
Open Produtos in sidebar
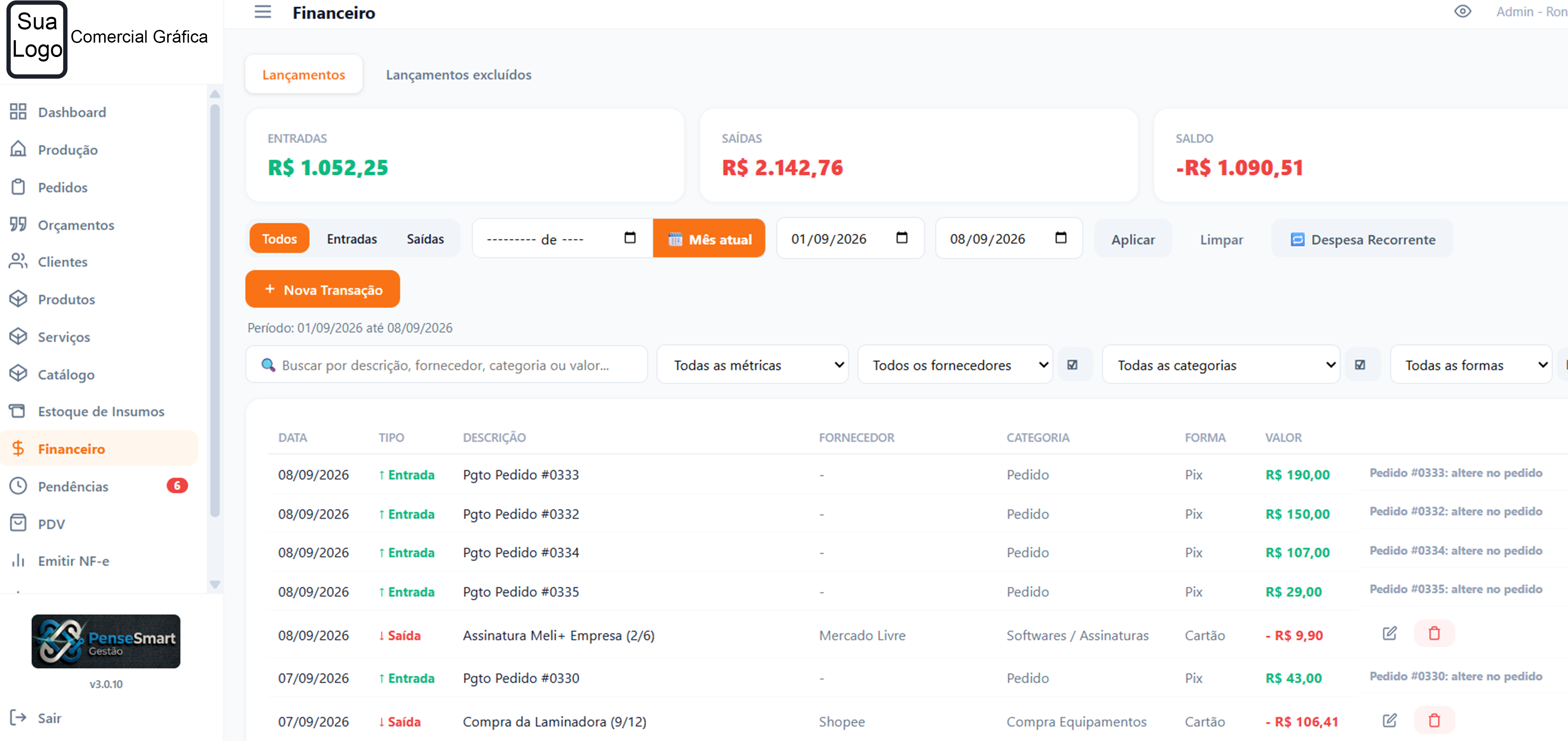pyautogui.click(x=66, y=299)
